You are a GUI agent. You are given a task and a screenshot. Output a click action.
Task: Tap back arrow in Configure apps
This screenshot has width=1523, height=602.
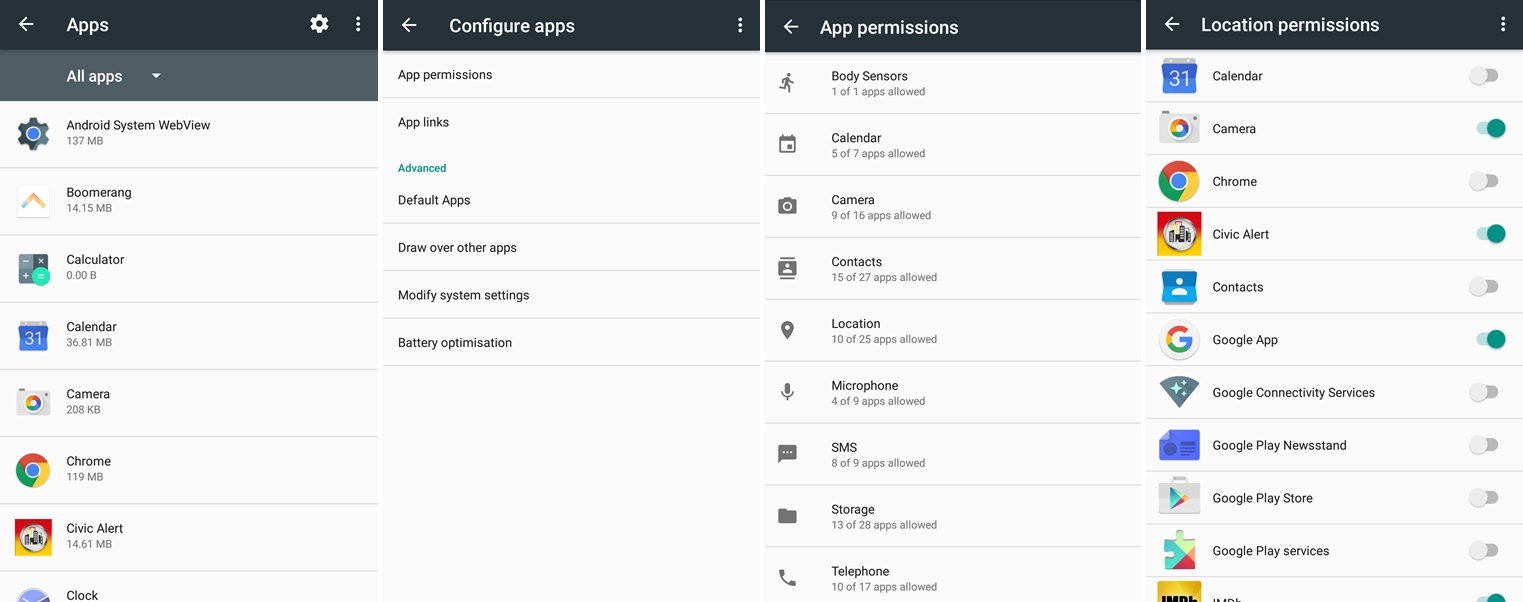tap(409, 25)
